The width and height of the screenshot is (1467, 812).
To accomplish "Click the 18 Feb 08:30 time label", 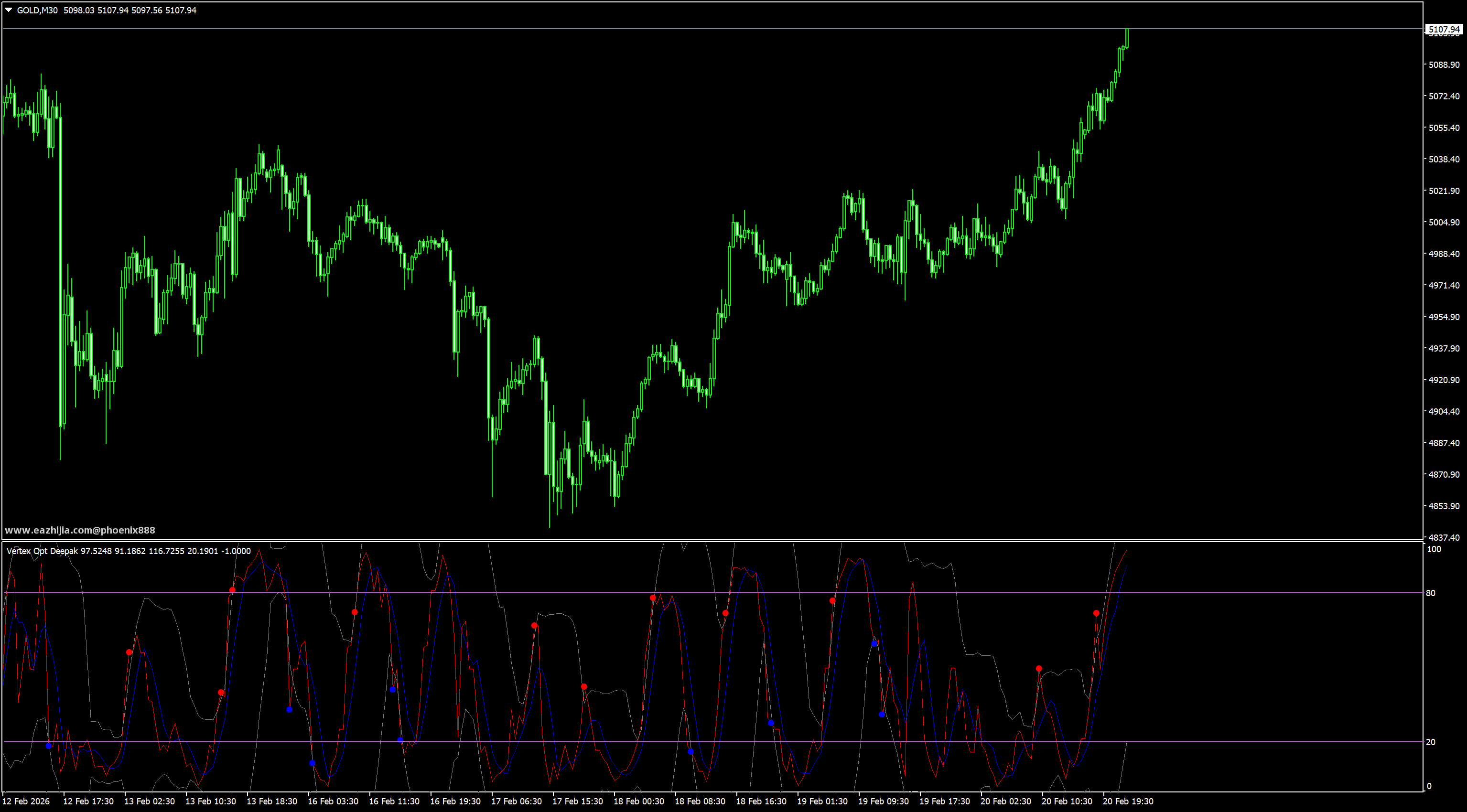I will (x=700, y=801).
